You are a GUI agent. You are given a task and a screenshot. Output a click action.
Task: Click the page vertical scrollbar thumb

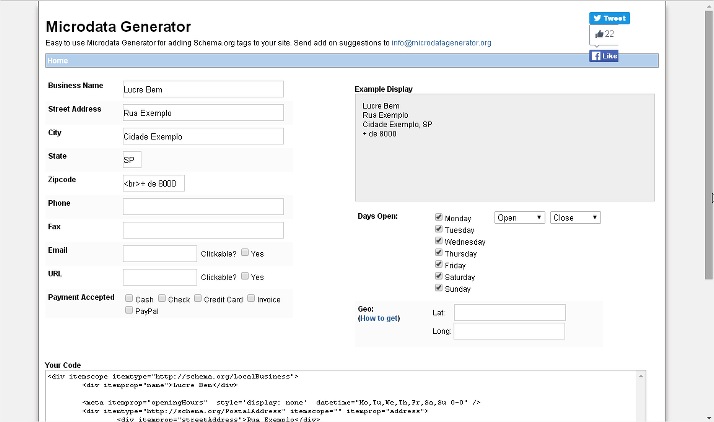point(709,145)
